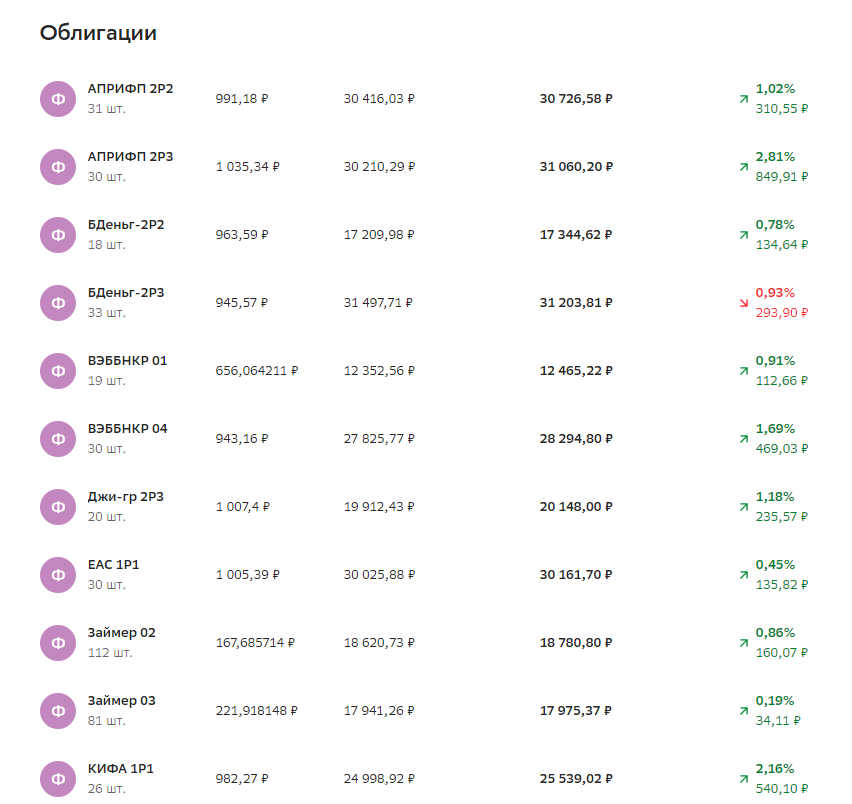The height and width of the screenshot is (804, 852).
Task: Click the bond icon next to ВЭББНКР 04
Action: (x=58, y=438)
